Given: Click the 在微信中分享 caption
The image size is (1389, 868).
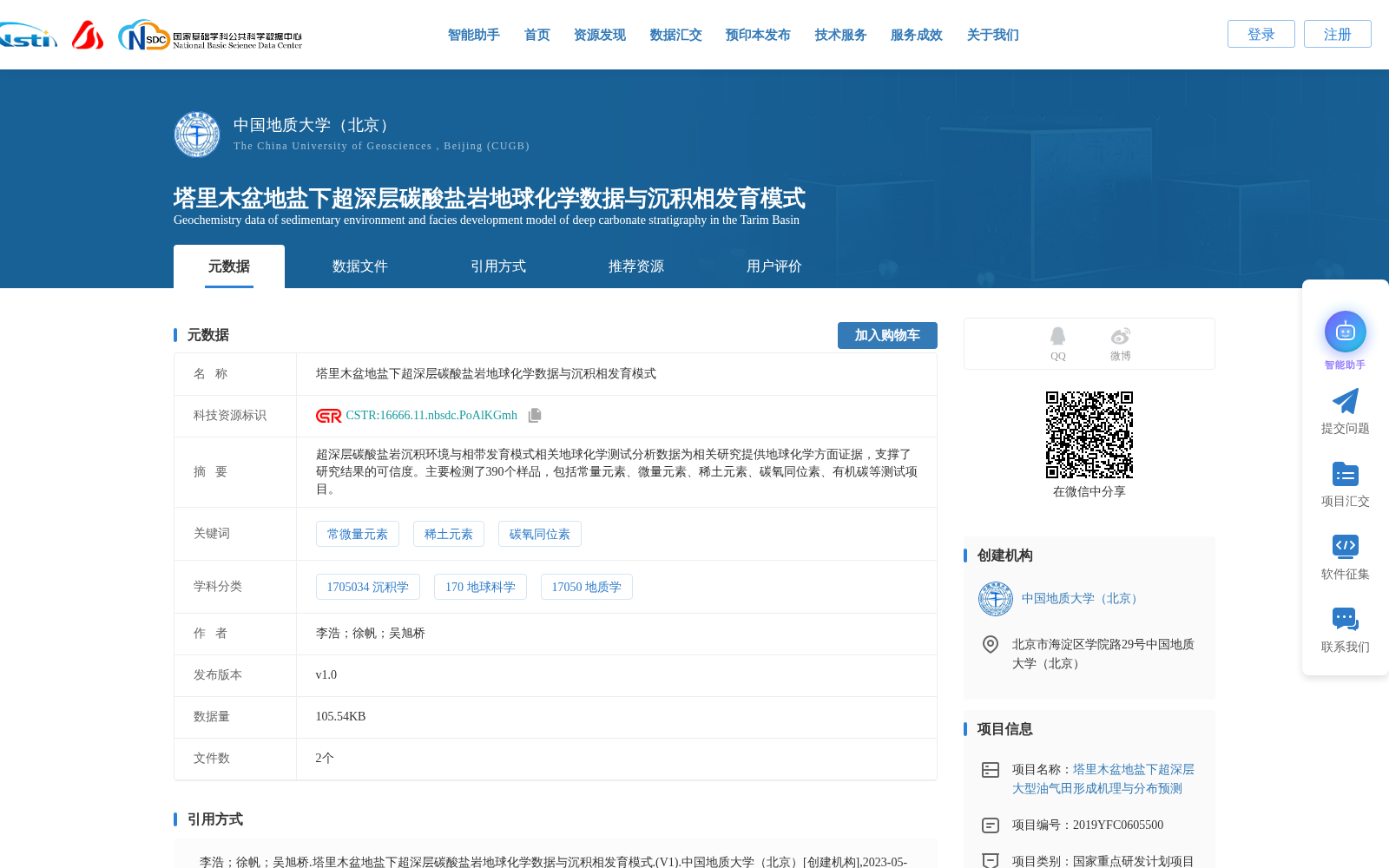Looking at the screenshot, I should tap(1089, 492).
